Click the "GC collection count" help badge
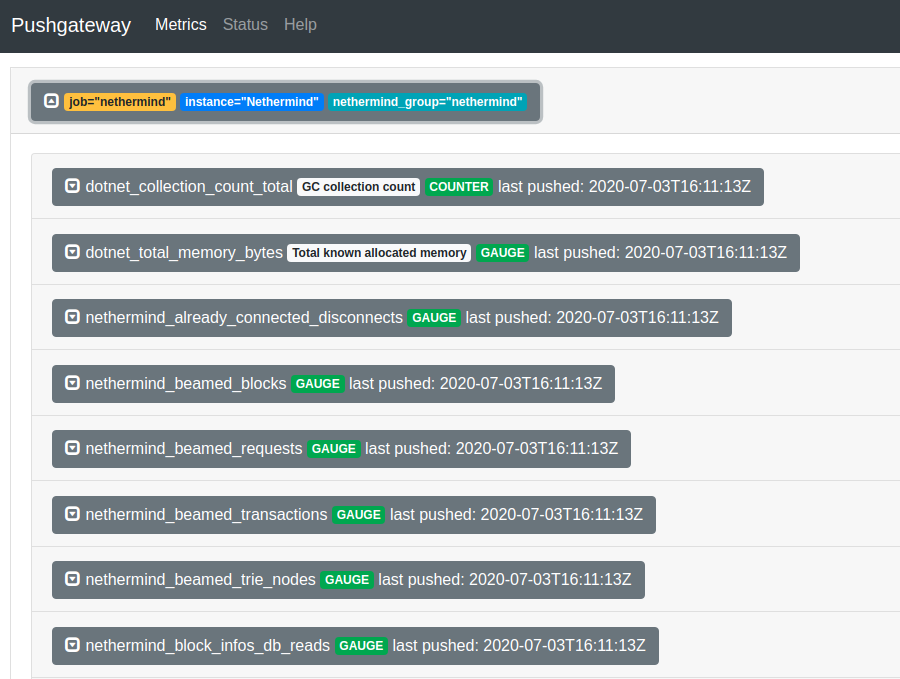 pyautogui.click(x=358, y=187)
